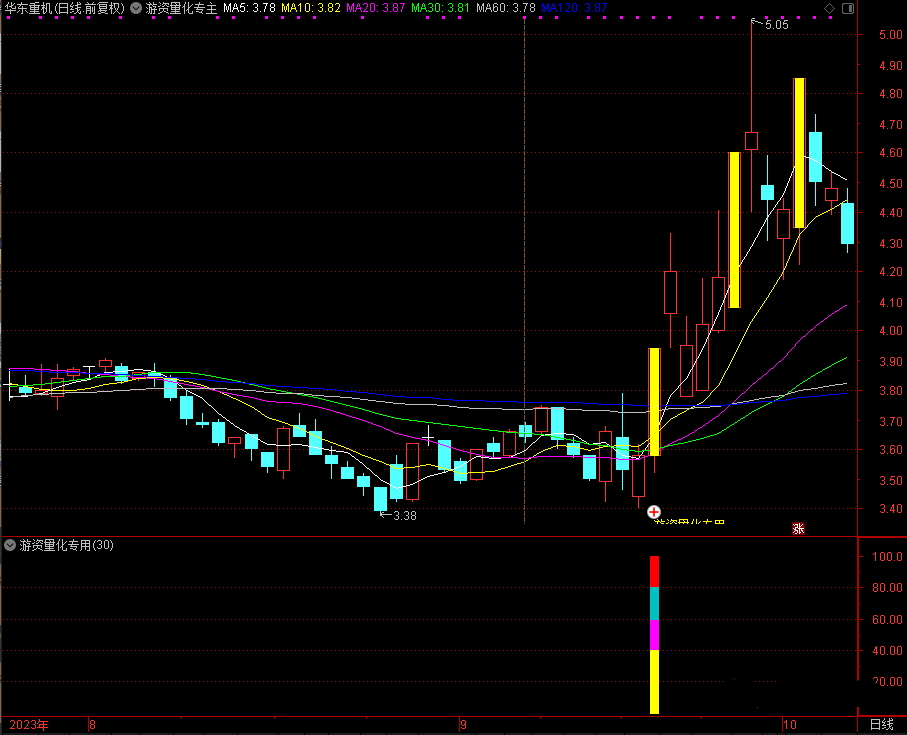Click the yellow segment of the indicator bar

[x=655, y=681]
